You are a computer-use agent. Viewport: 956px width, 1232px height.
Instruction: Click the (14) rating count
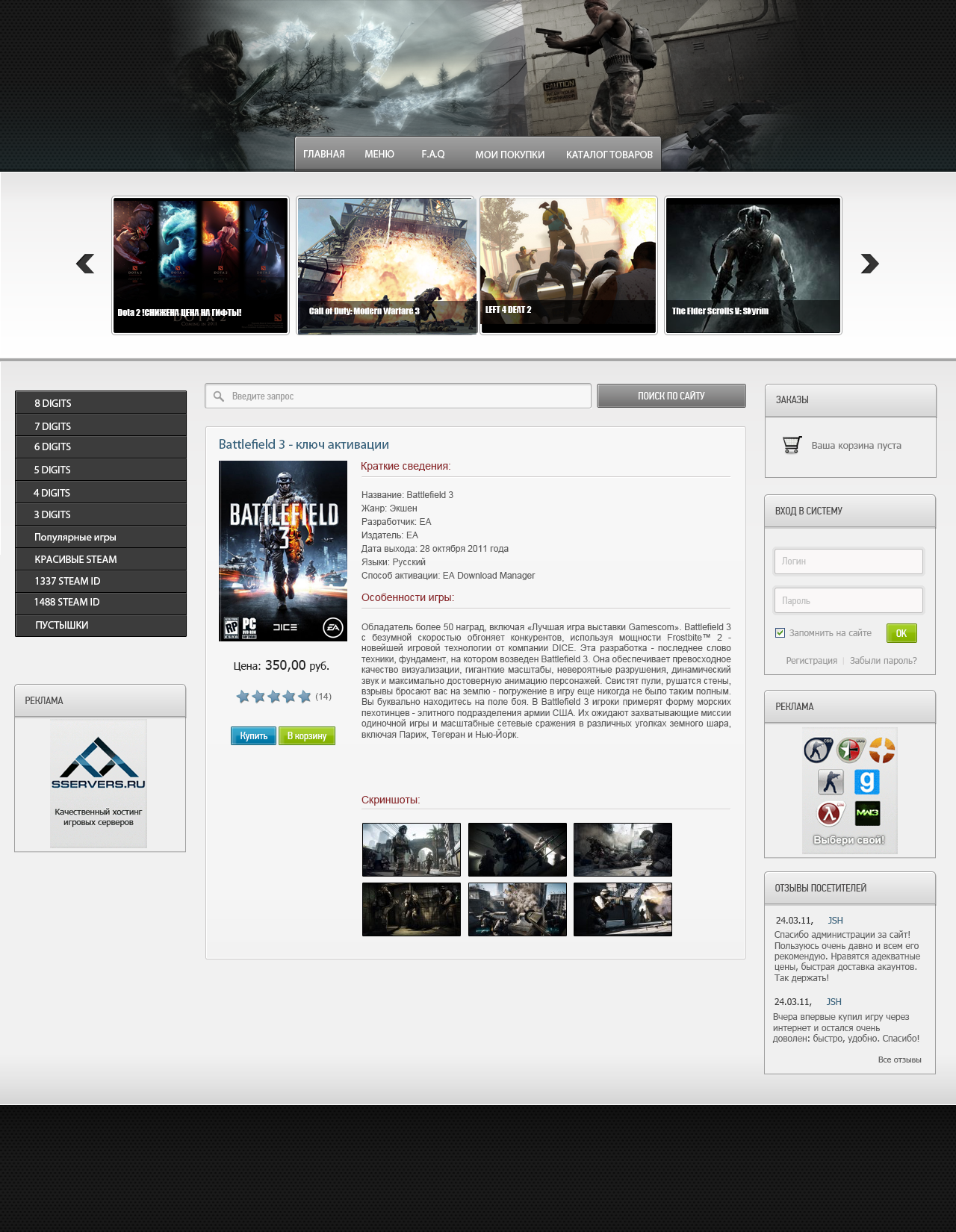pos(323,697)
